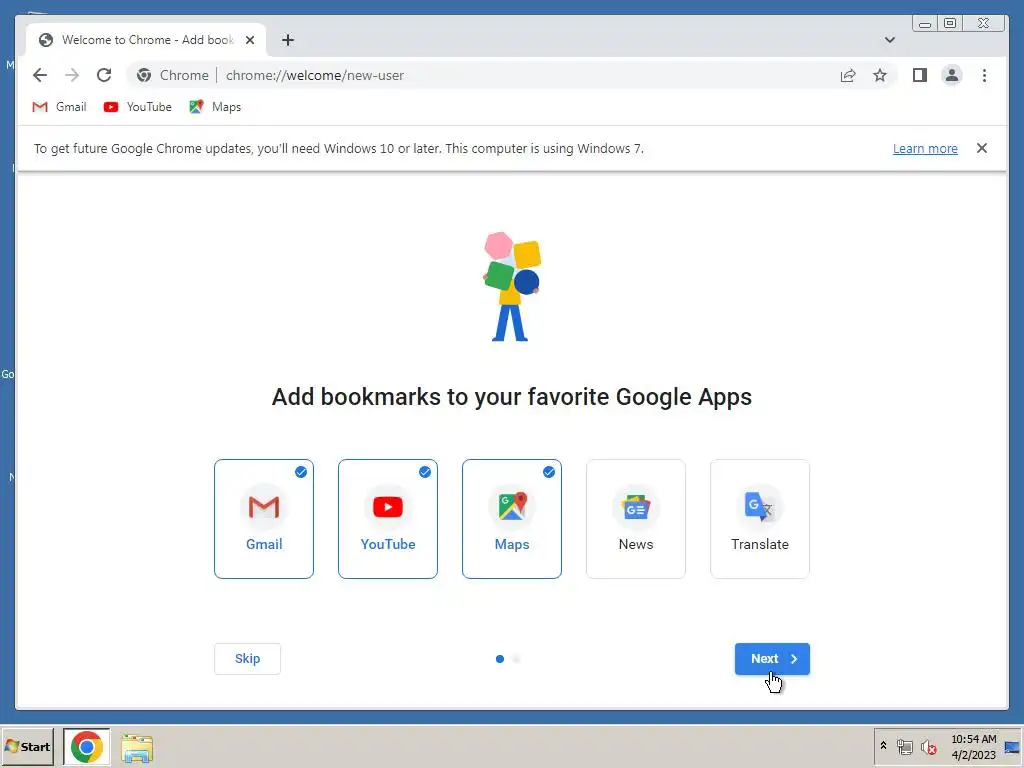Image resolution: width=1024 pixels, height=768 pixels.
Task: Click the Next button
Action: (772, 658)
